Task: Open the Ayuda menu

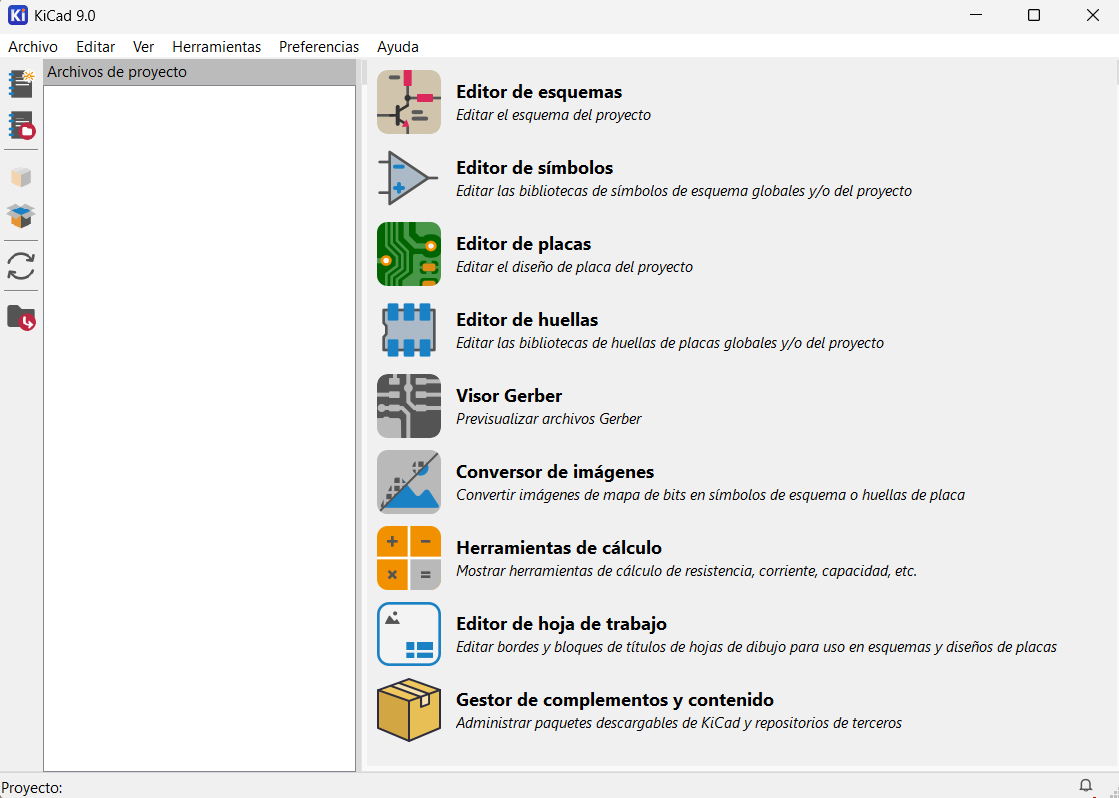Action: [398, 47]
